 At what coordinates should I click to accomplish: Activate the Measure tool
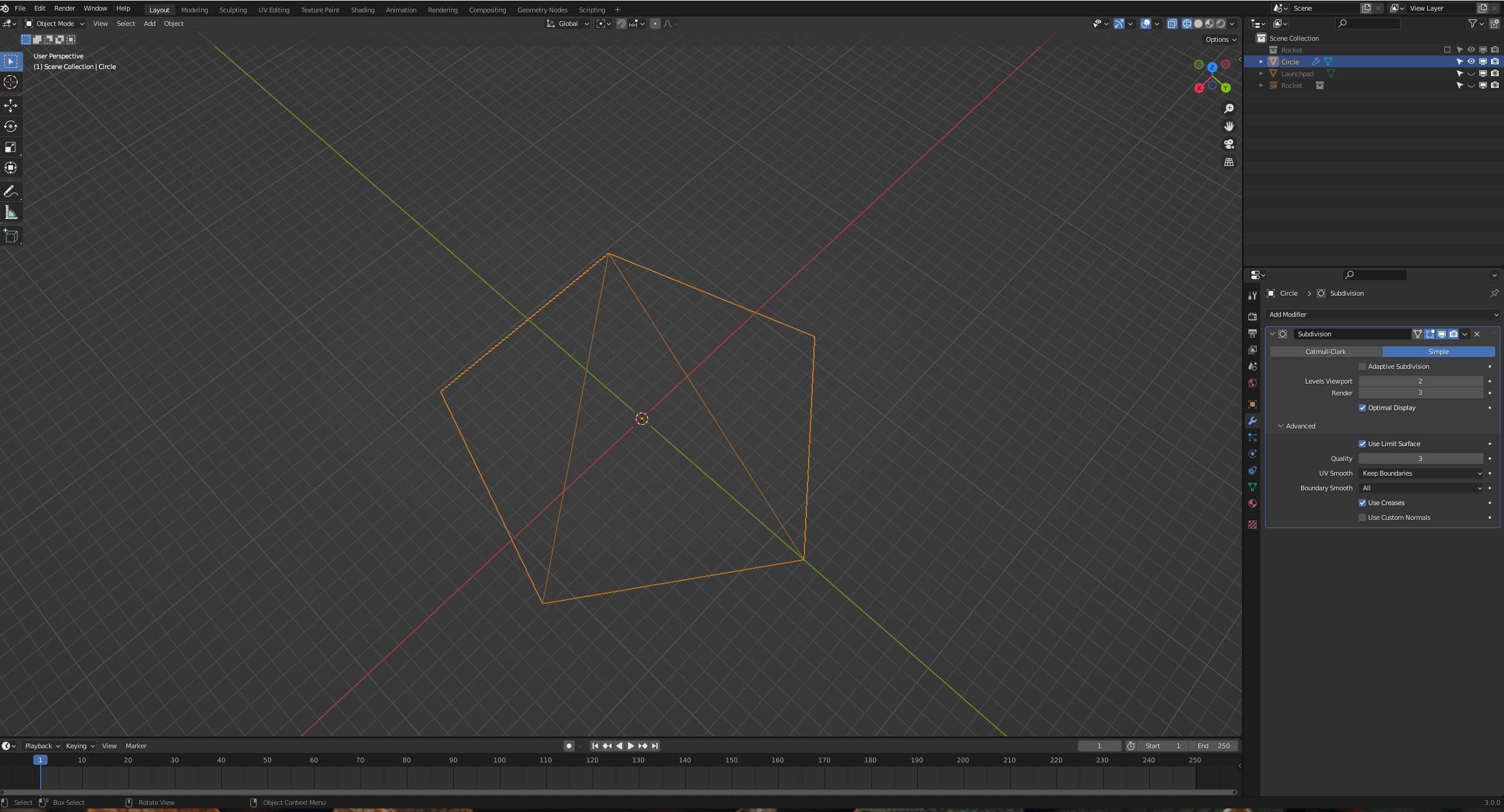click(11, 212)
